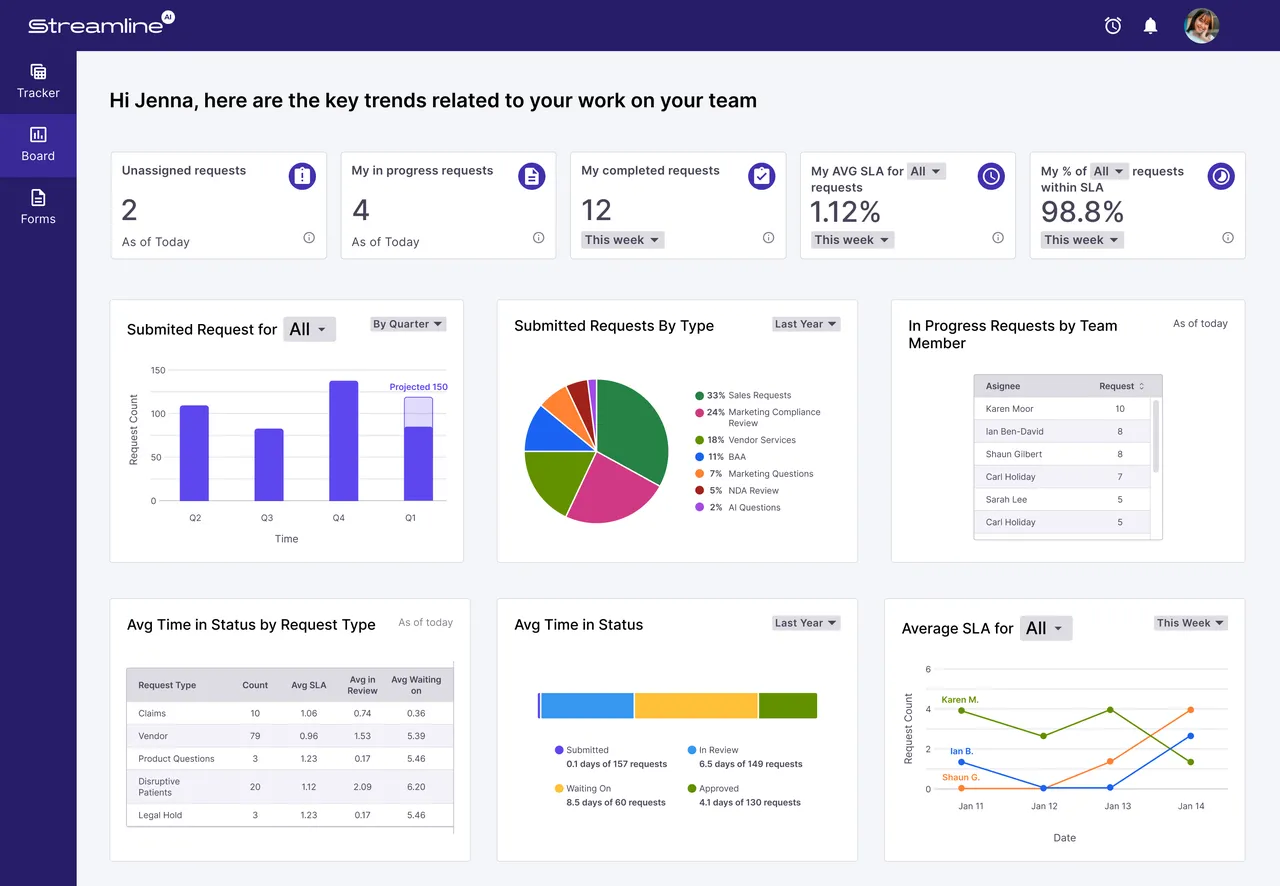Click the Q4 bar in the chart

[x=344, y=441]
